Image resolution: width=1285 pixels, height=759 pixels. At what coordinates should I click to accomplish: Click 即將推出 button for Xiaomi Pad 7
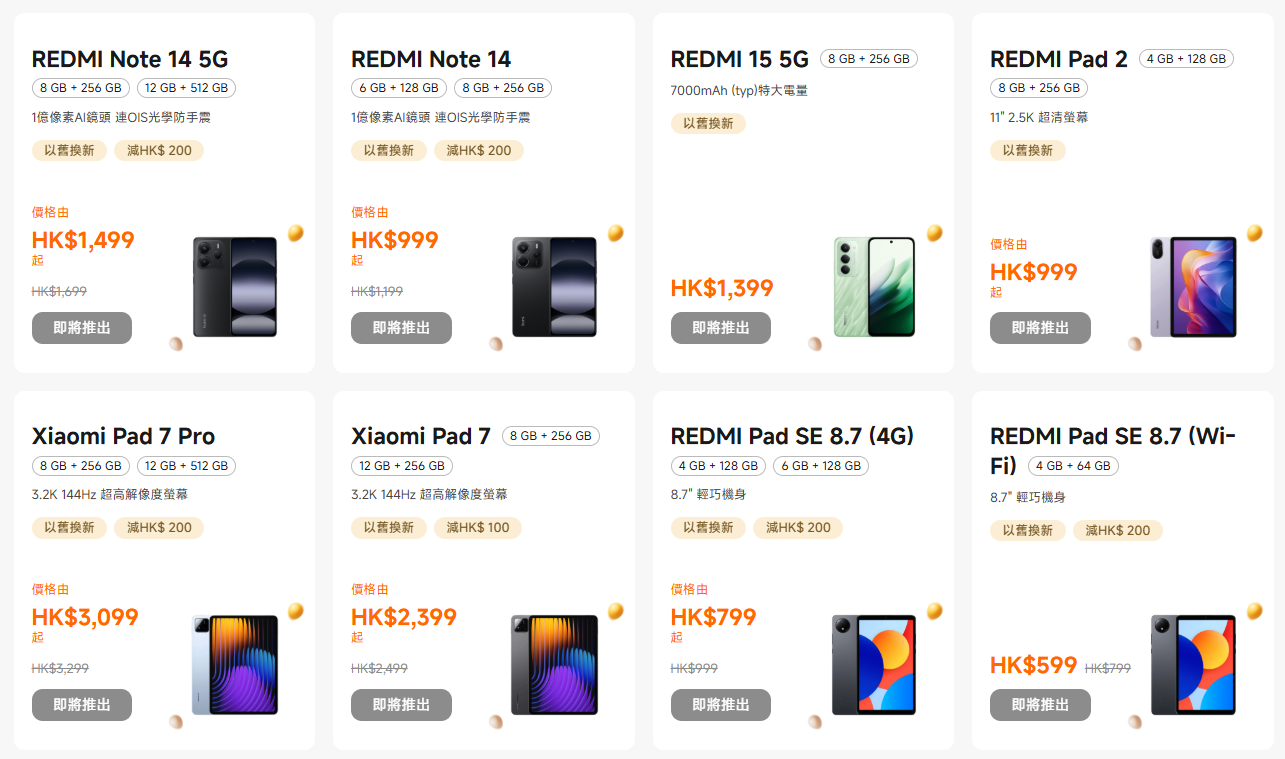pos(401,705)
